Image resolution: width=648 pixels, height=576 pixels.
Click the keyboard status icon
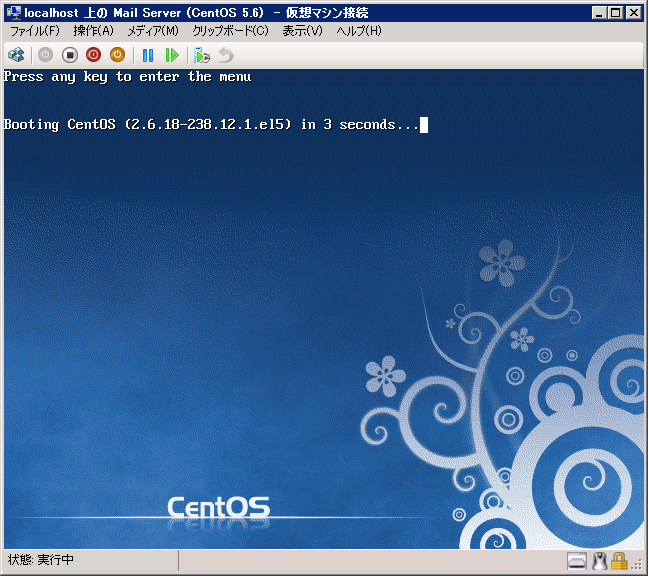577,562
